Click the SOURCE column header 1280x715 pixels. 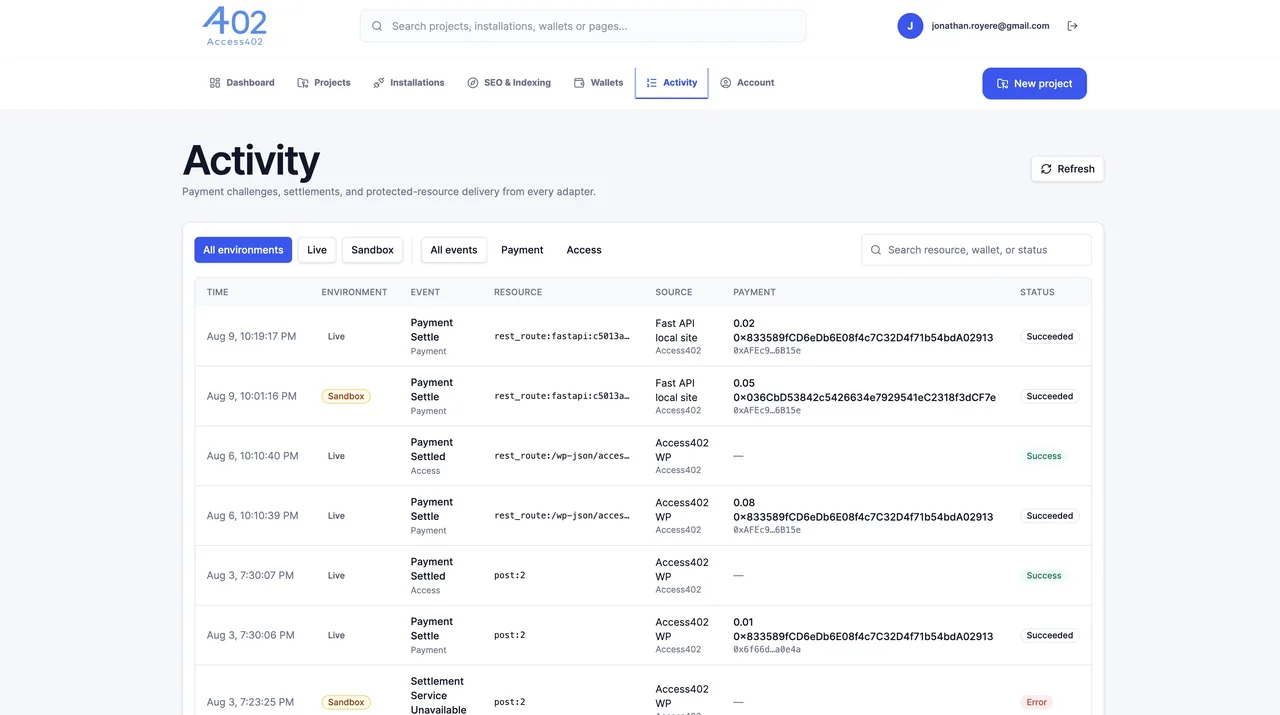[x=673, y=292]
